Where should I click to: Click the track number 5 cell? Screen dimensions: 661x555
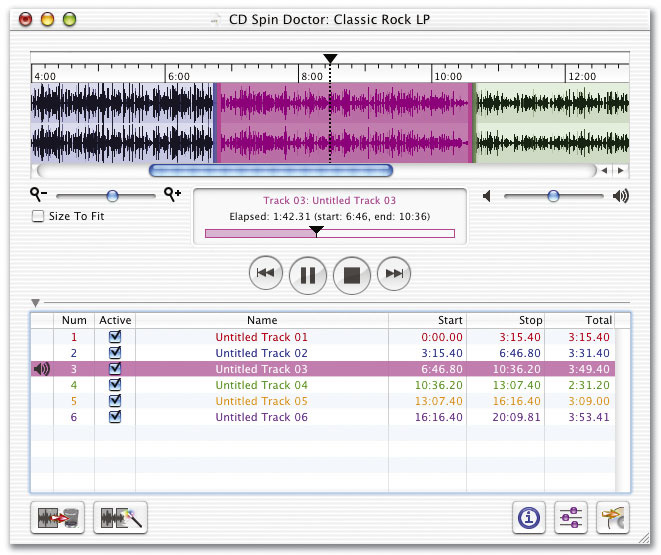[74, 401]
